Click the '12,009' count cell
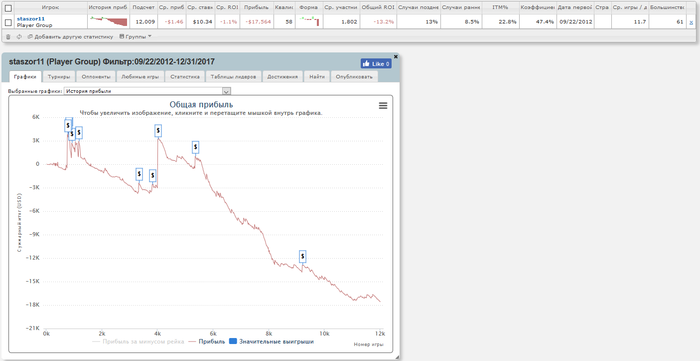This screenshot has width=700, height=361. 145,22
